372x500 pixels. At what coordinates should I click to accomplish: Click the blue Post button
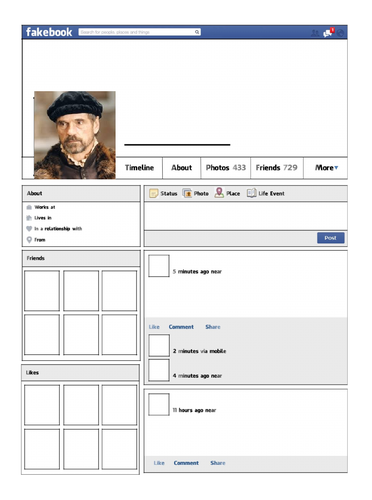pos(330,238)
